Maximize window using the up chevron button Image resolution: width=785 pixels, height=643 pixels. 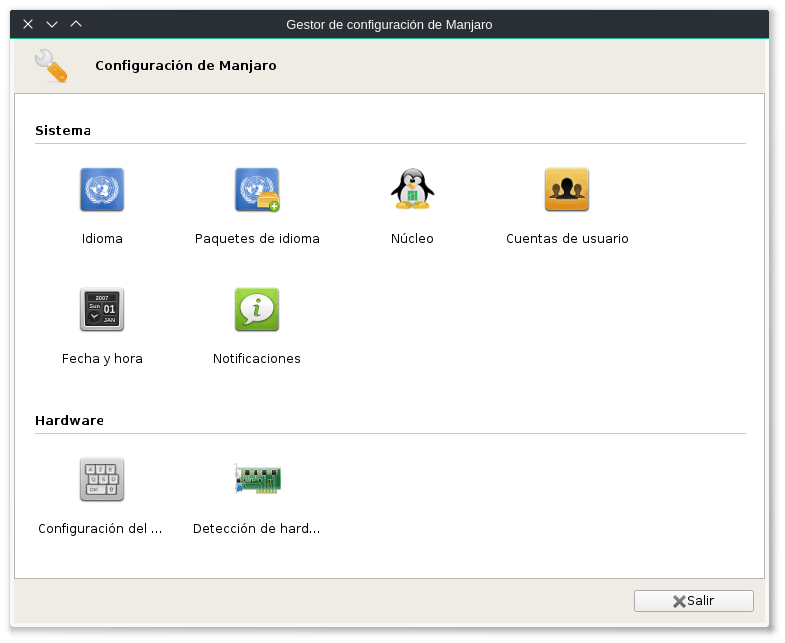click(76, 24)
